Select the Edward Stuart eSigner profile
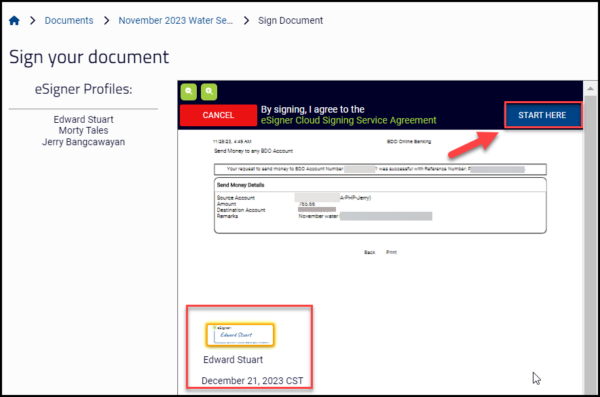This screenshot has height=397, width=600. pyautogui.click(x=83, y=119)
